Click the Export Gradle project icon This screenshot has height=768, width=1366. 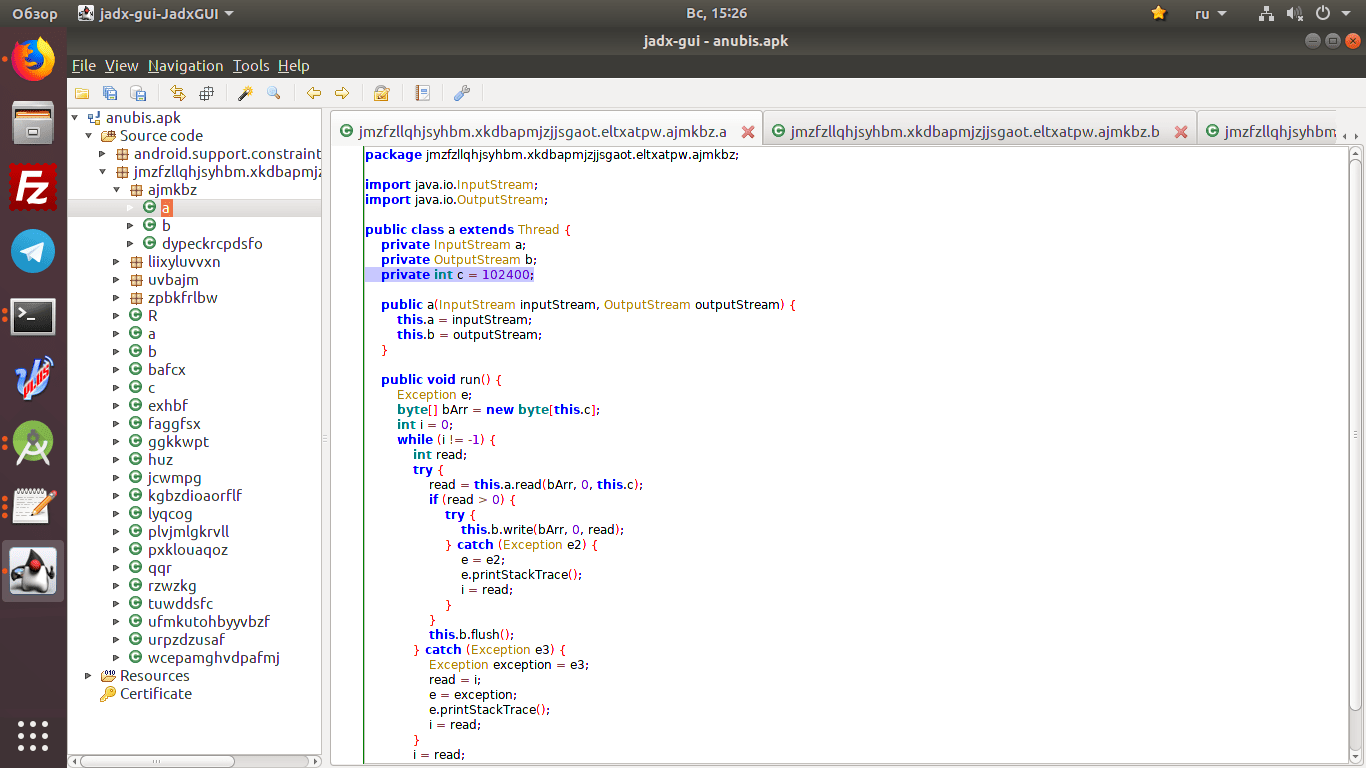[x=138, y=93]
